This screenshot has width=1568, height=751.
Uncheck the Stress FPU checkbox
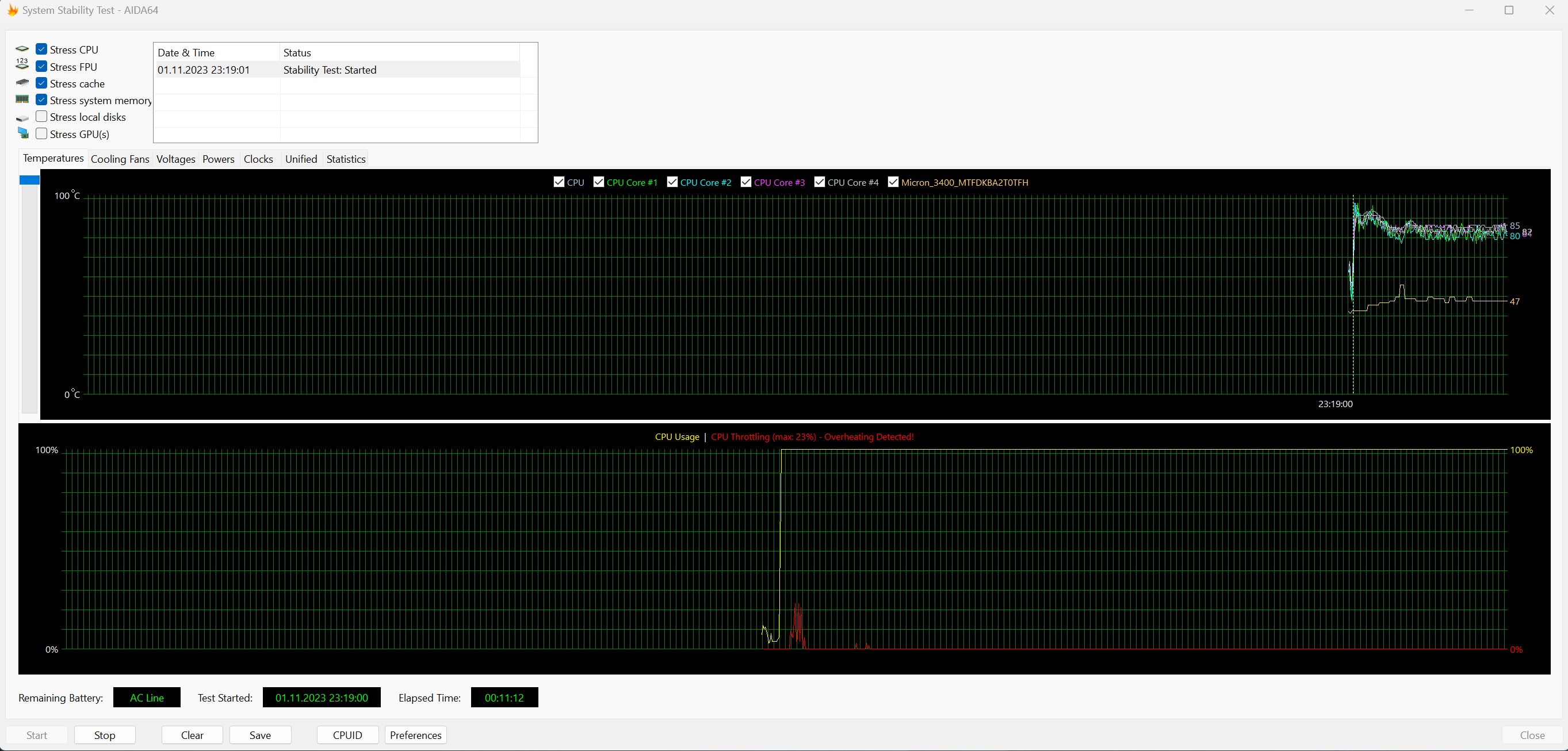(41, 66)
